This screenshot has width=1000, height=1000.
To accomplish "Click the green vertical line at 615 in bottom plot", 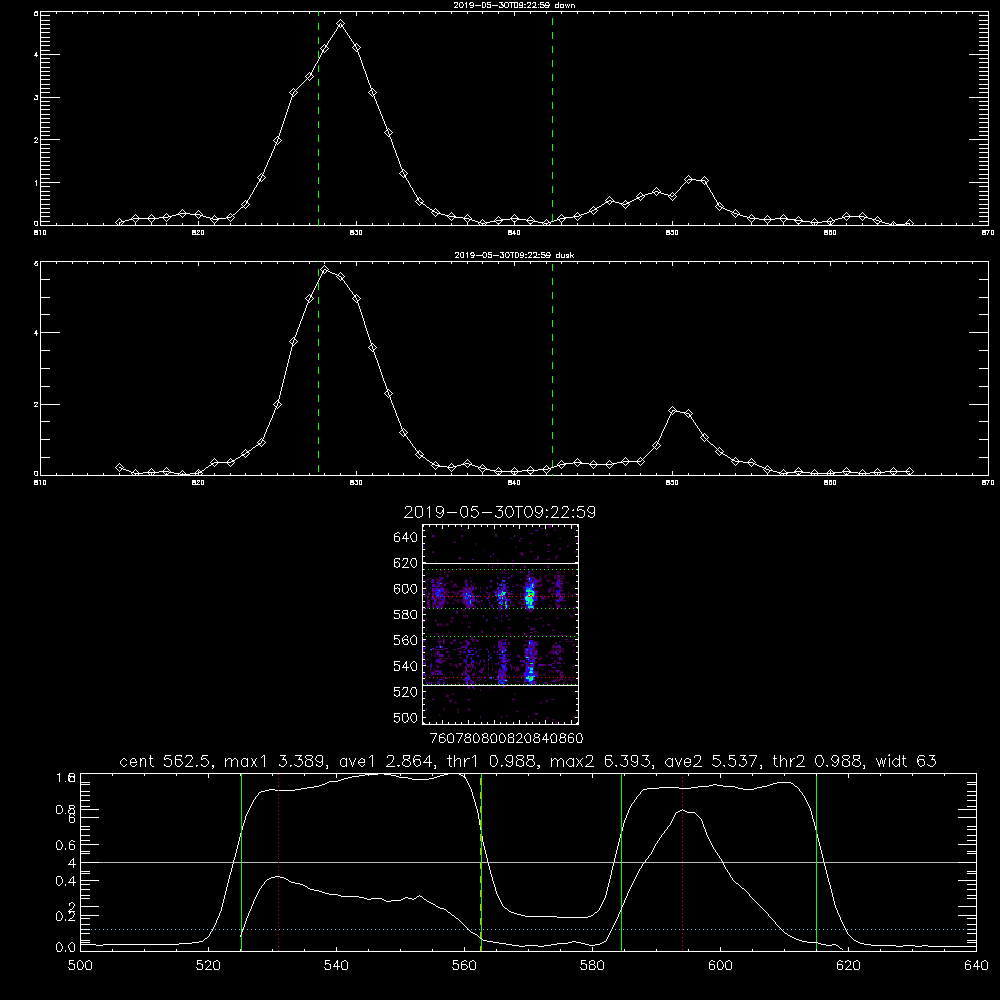I will click(816, 862).
